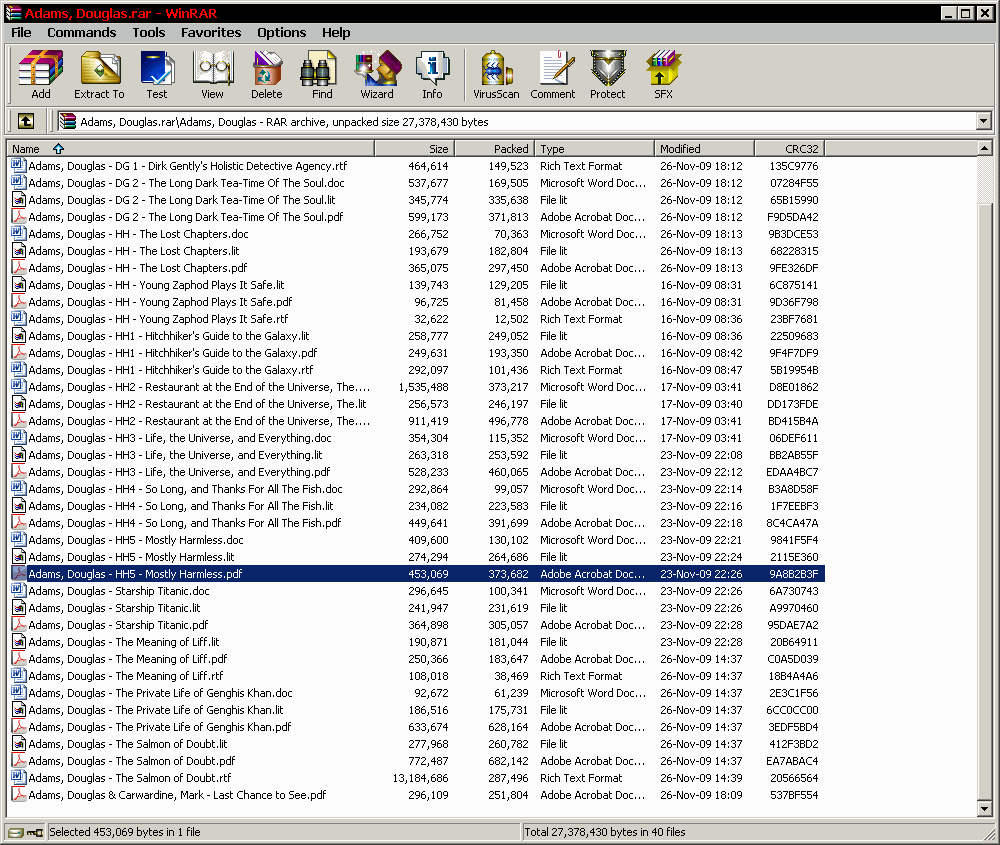Open the Find binoculars tool
1000x845 pixels.
coord(321,75)
